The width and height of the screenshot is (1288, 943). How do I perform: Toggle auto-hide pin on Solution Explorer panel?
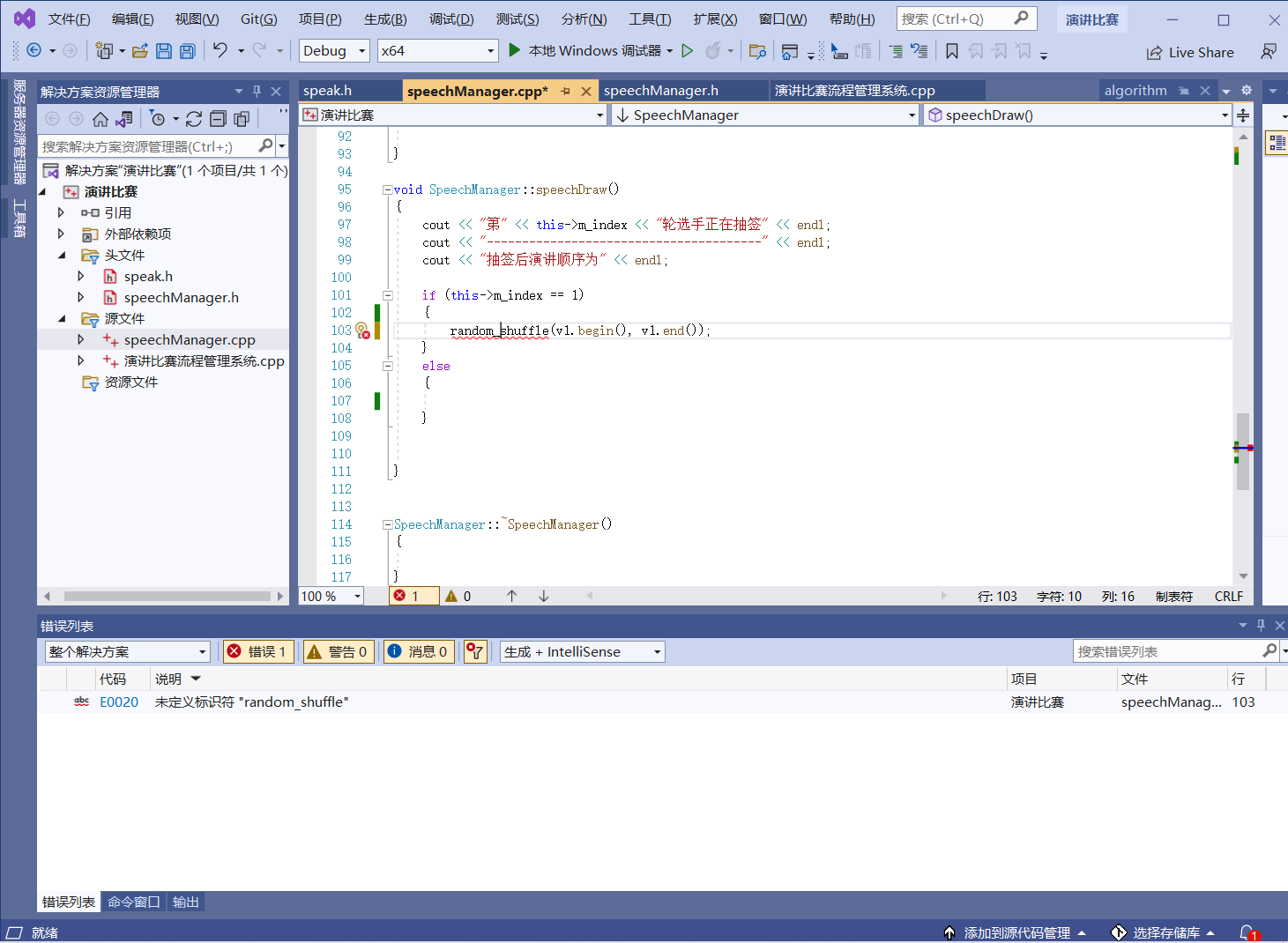[257, 91]
